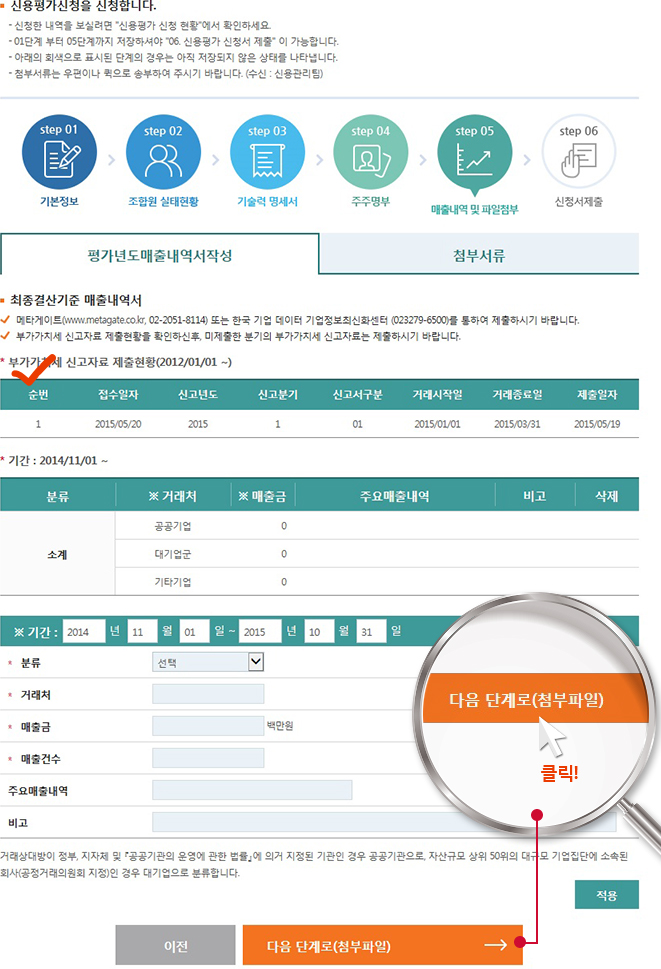Click the 거래시작일 column header
Screen dimensions: 661x969
(437, 394)
